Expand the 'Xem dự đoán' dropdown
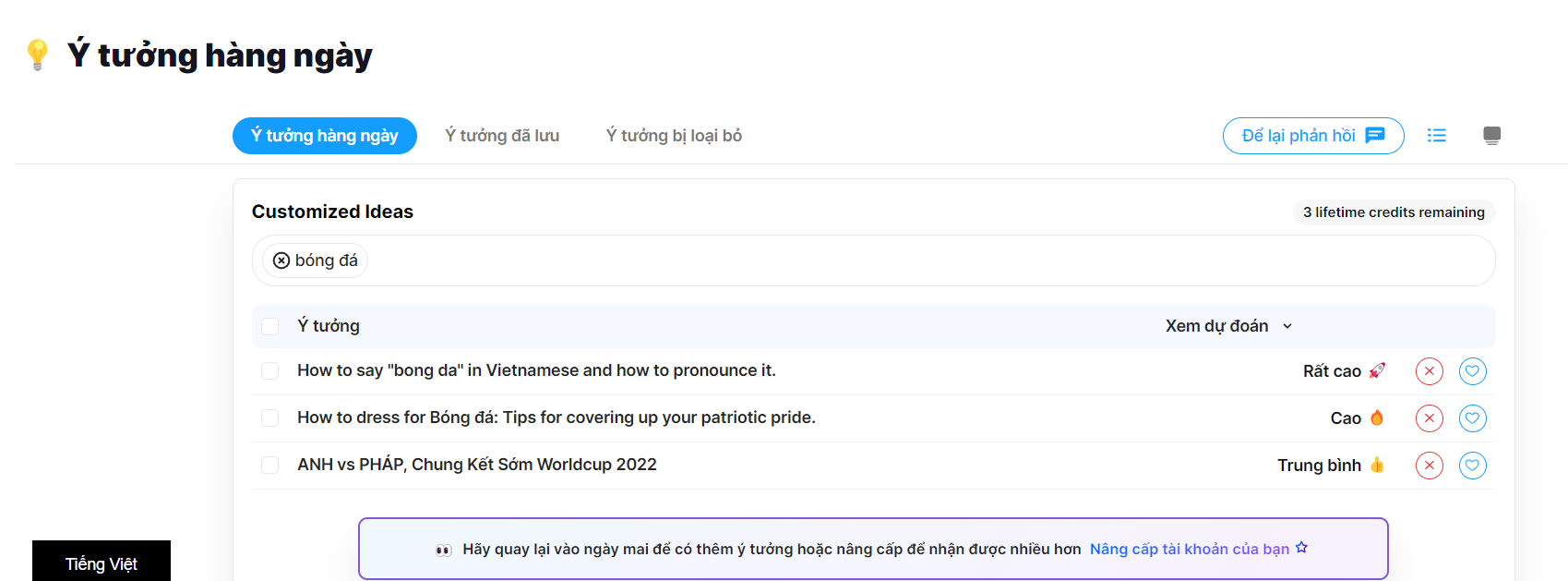1568x581 pixels. coord(1229,326)
